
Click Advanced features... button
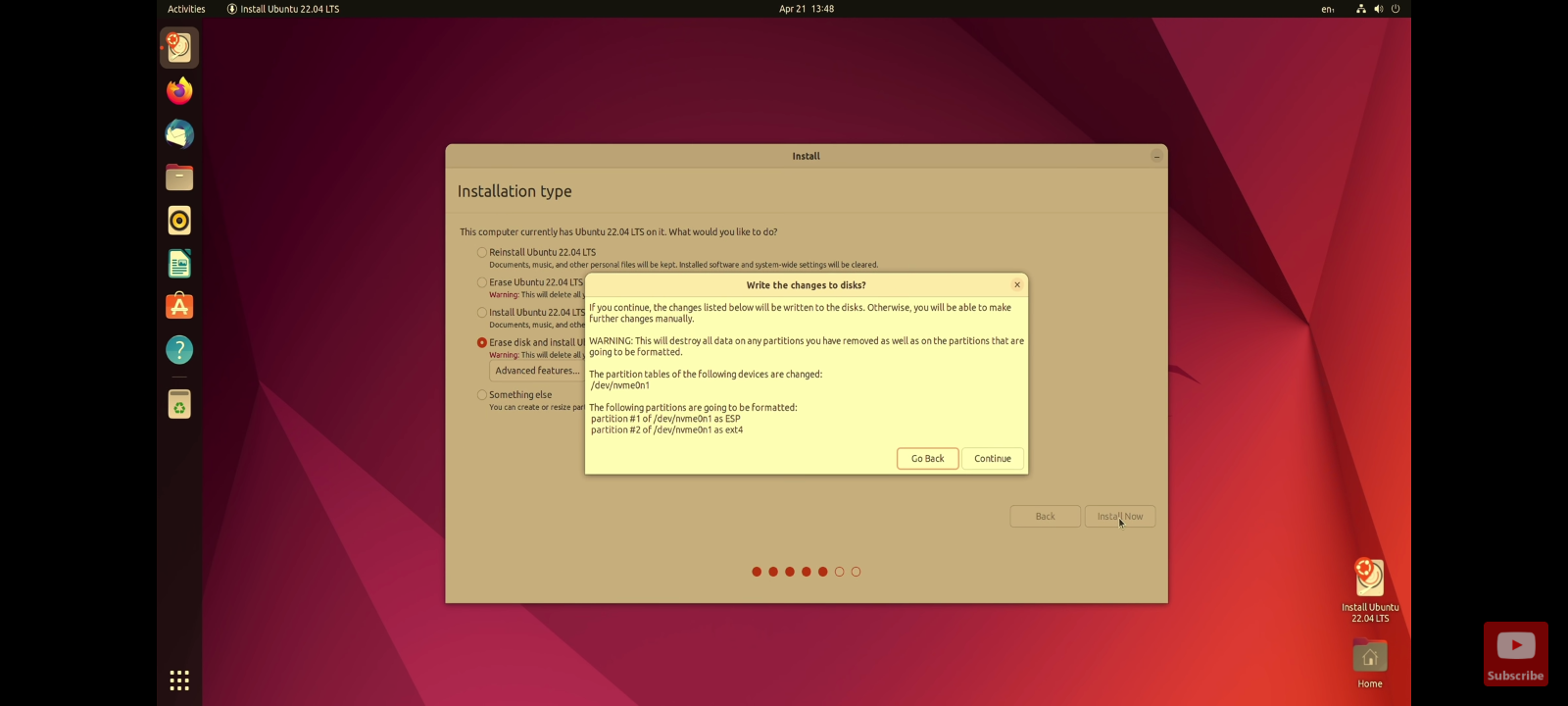click(x=537, y=371)
